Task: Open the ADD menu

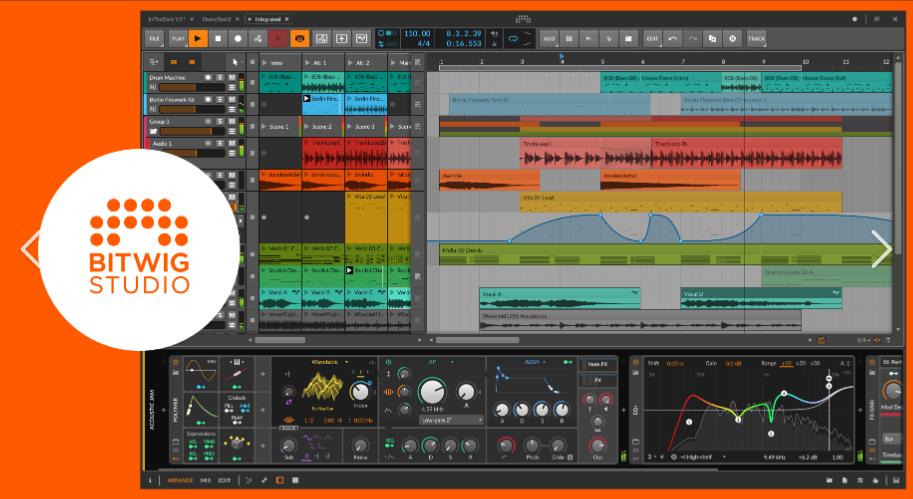Action: pyautogui.click(x=548, y=38)
